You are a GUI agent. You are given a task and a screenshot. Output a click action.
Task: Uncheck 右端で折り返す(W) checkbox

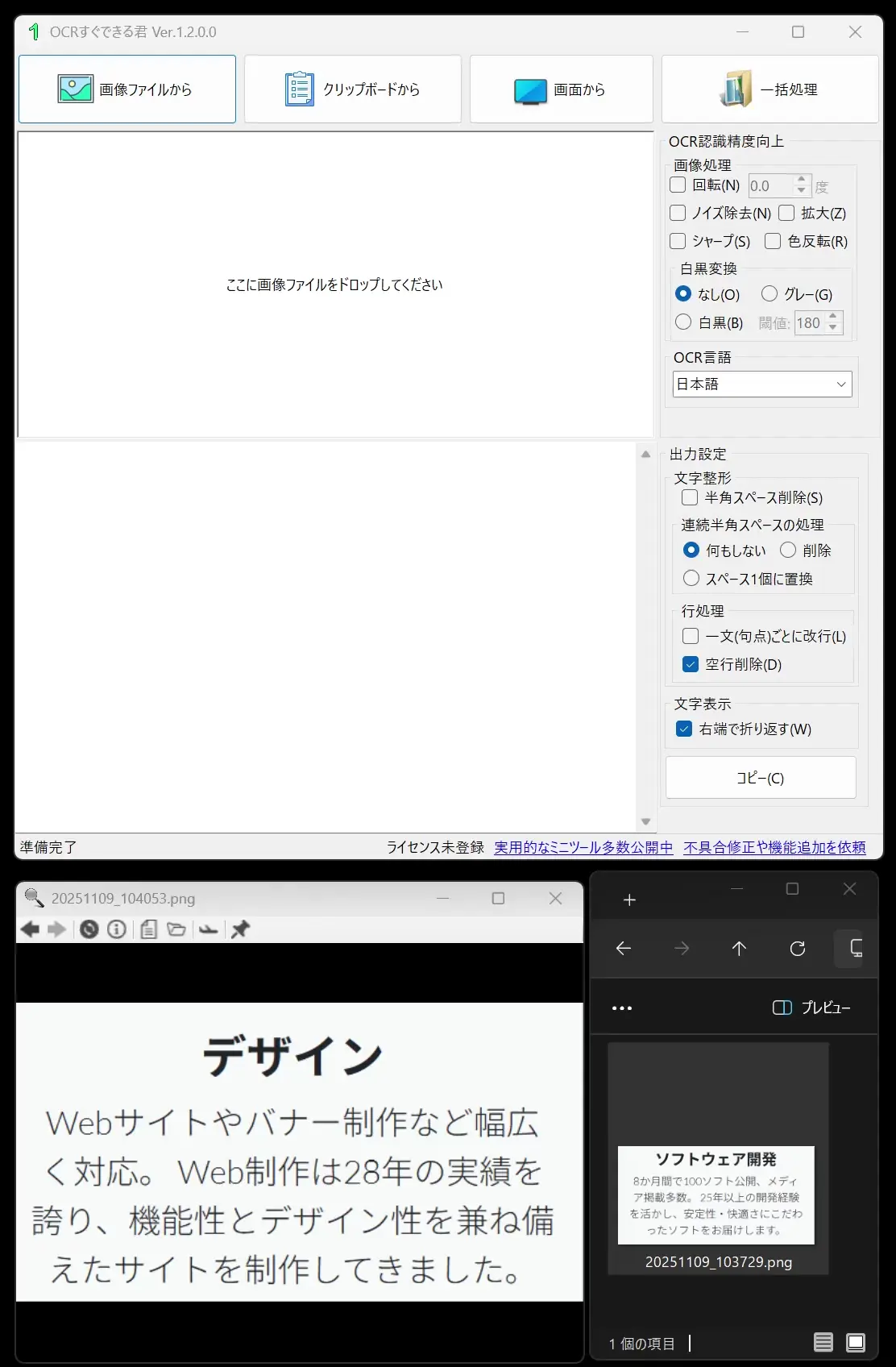(x=684, y=729)
